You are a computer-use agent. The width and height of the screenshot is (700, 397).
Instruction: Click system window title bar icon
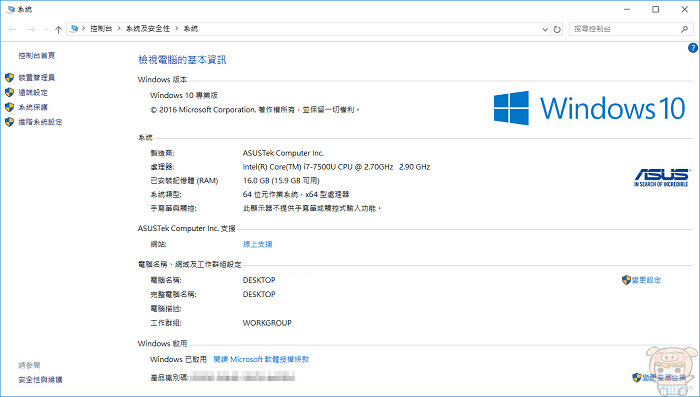(x=11, y=9)
